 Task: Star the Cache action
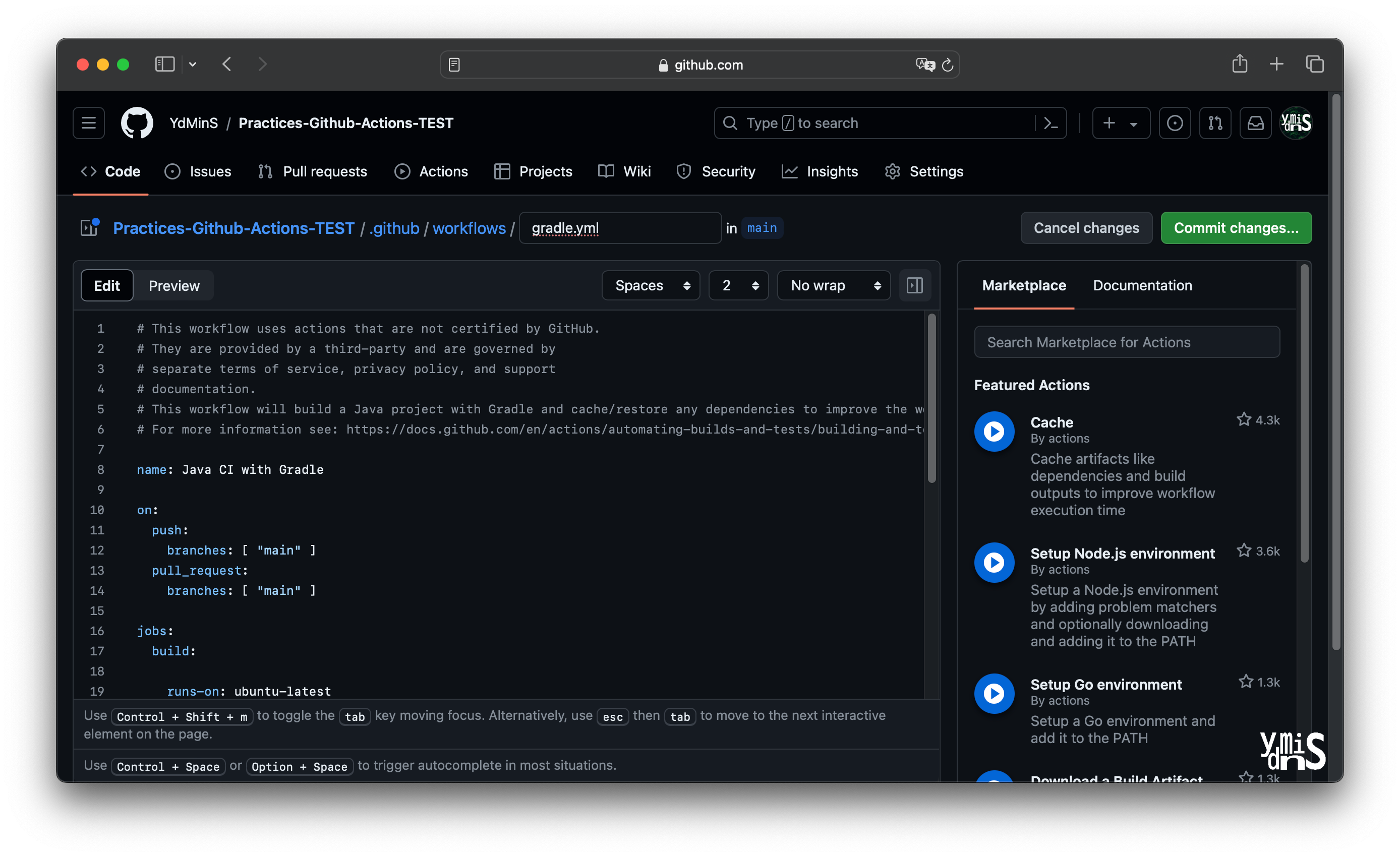point(1244,420)
